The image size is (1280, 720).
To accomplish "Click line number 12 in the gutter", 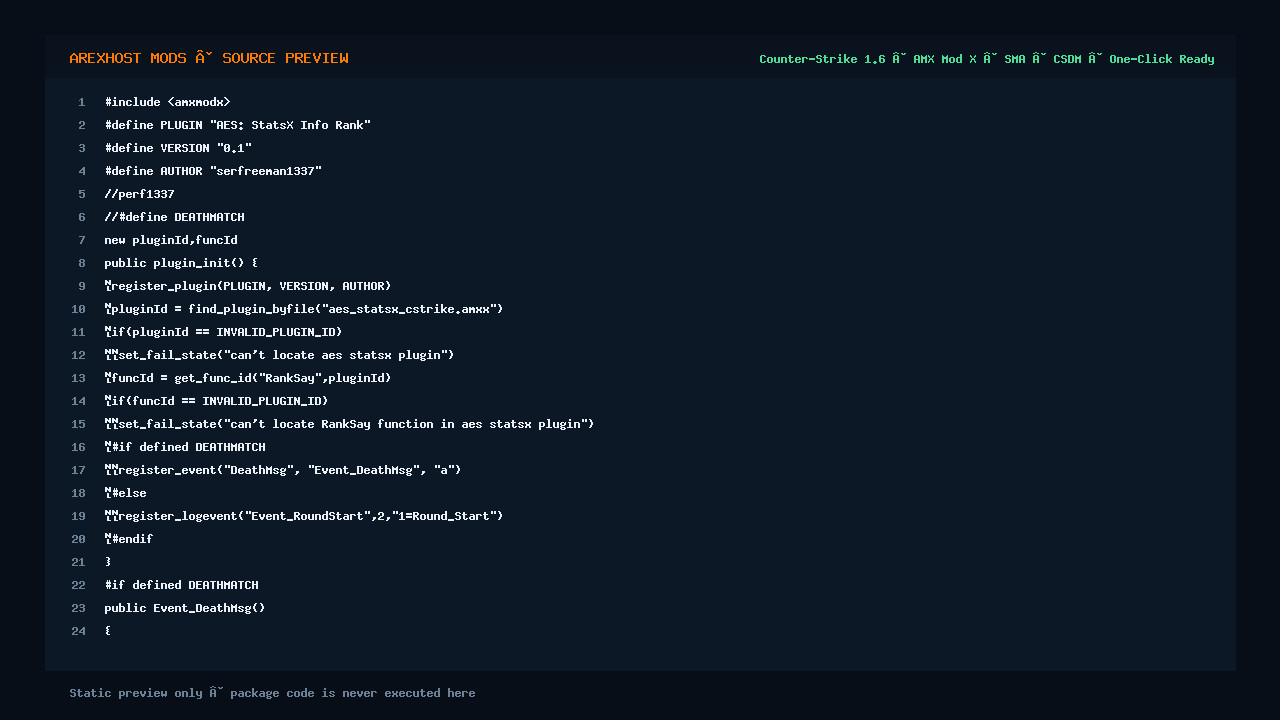I will coord(78,355).
